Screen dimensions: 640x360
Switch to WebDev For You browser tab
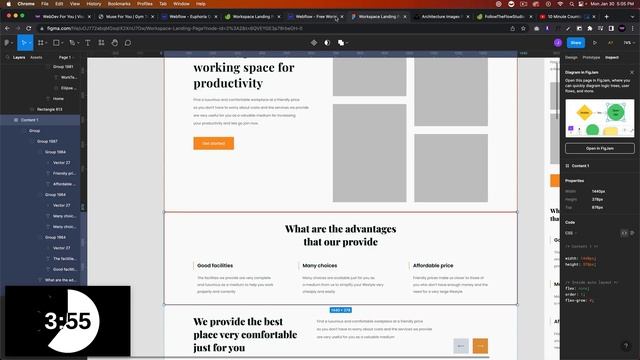tap(61, 17)
